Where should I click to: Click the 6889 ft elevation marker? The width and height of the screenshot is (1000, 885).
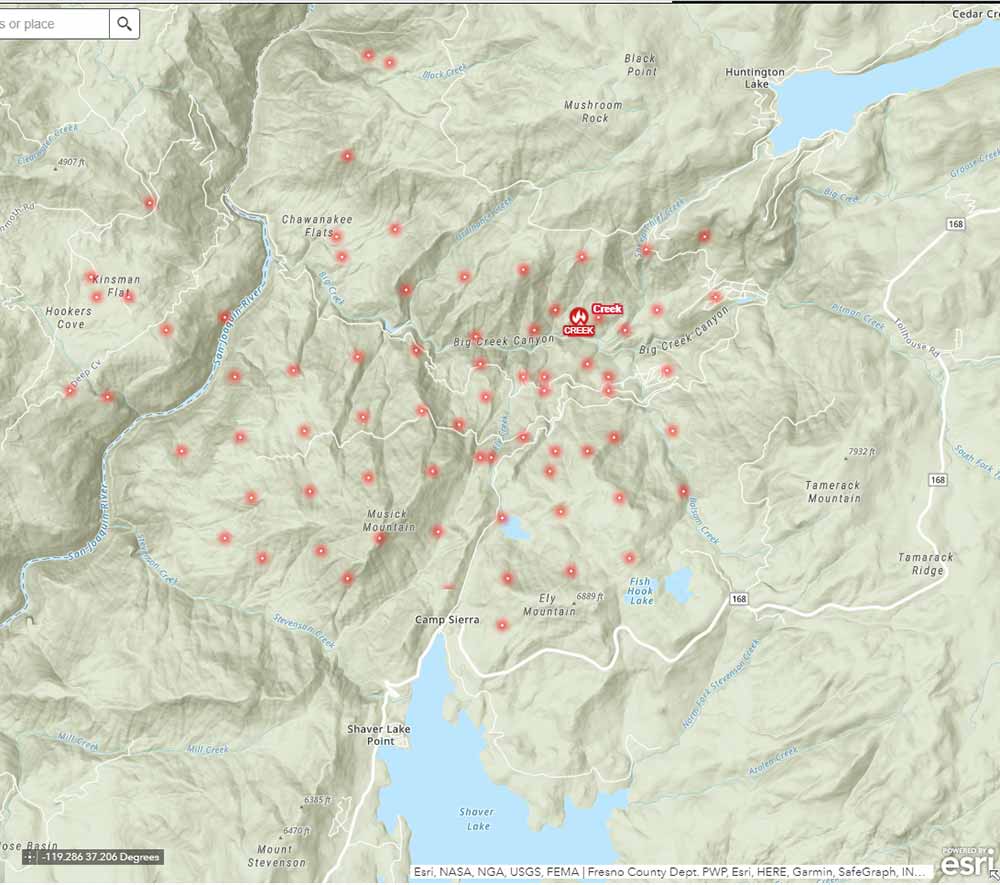coord(589,597)
